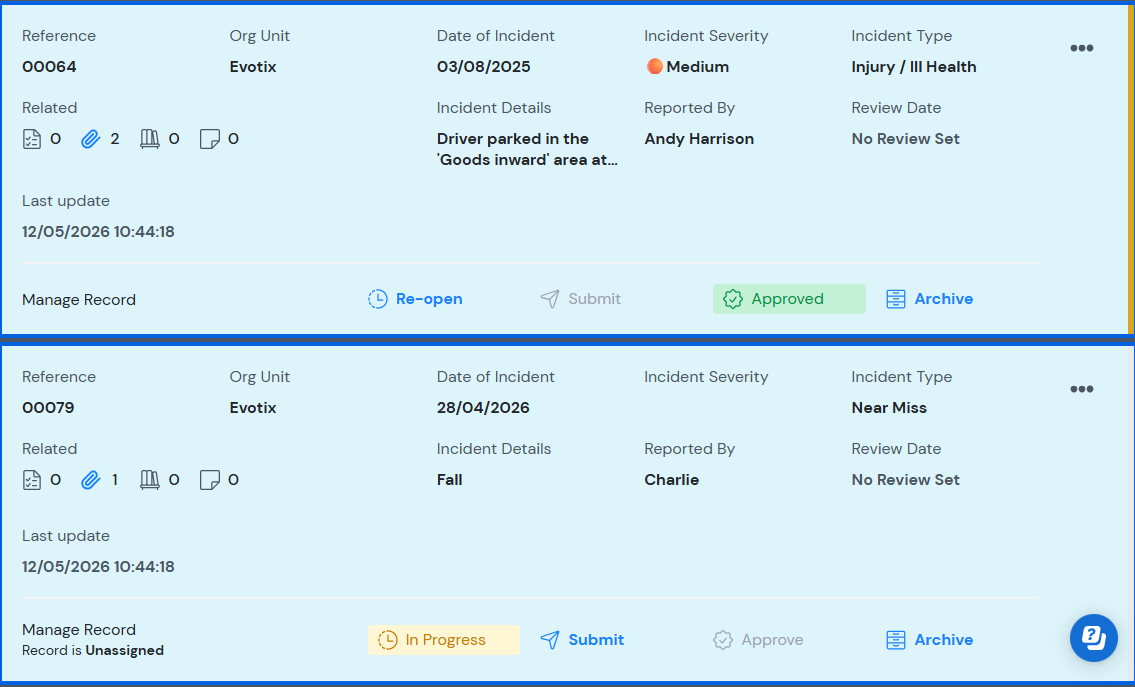Viewport: 1135px width, 687px height.
Task: Click the Injury / Ill Health incident type
Action: click(914, 67)
